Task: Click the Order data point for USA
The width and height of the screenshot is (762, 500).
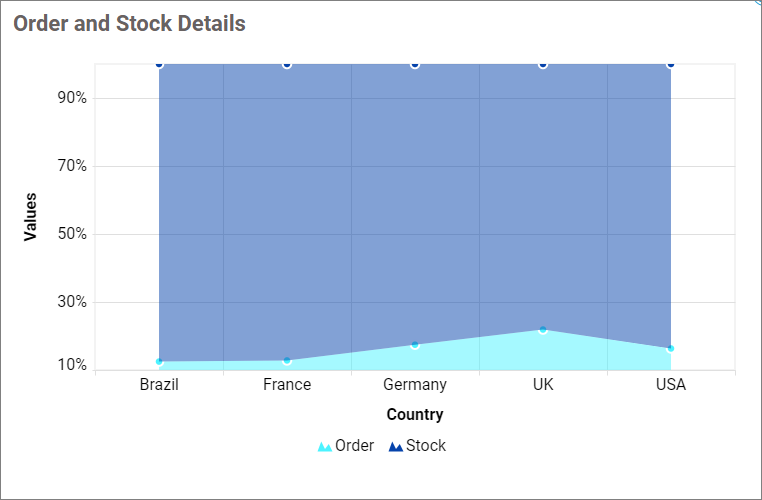Action: [670, 348]
